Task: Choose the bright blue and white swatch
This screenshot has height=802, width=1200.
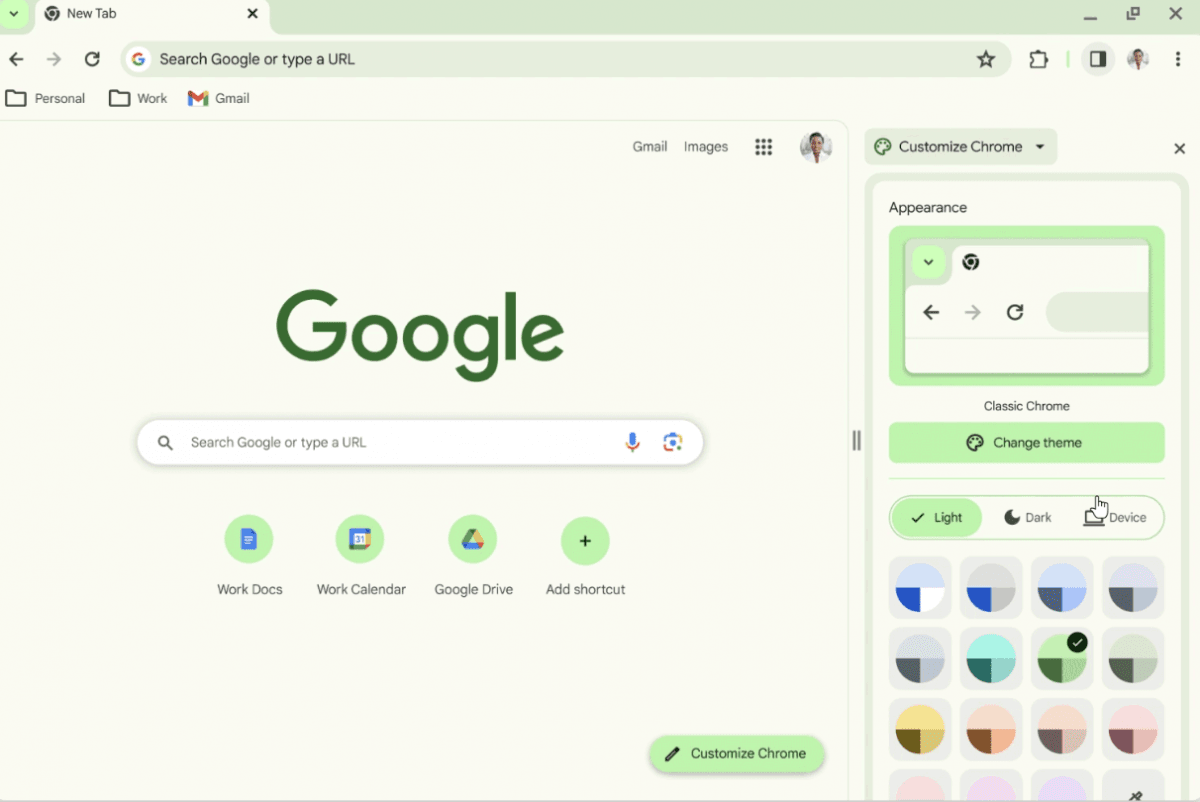Action: (921, 588)
